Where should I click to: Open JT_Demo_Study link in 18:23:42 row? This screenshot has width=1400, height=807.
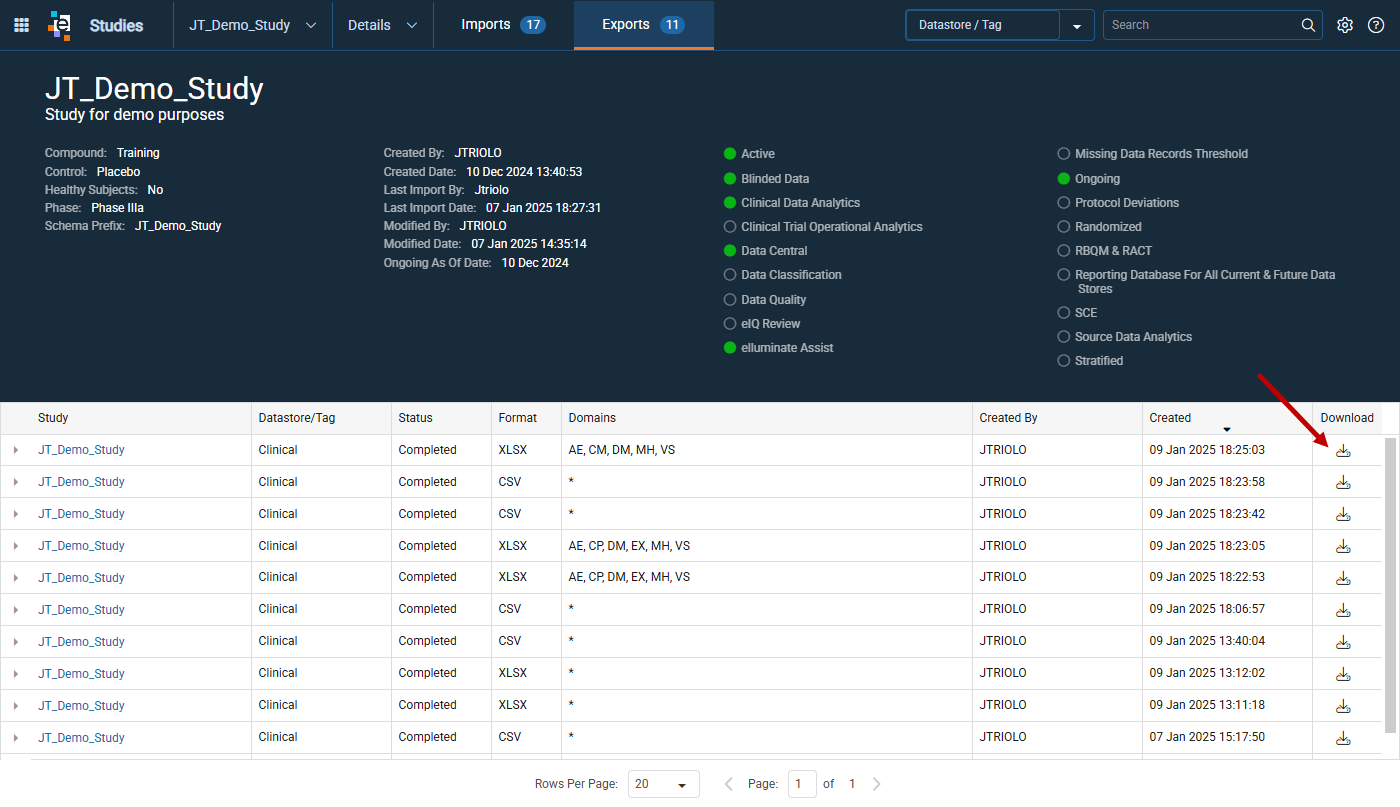[82, 514]
